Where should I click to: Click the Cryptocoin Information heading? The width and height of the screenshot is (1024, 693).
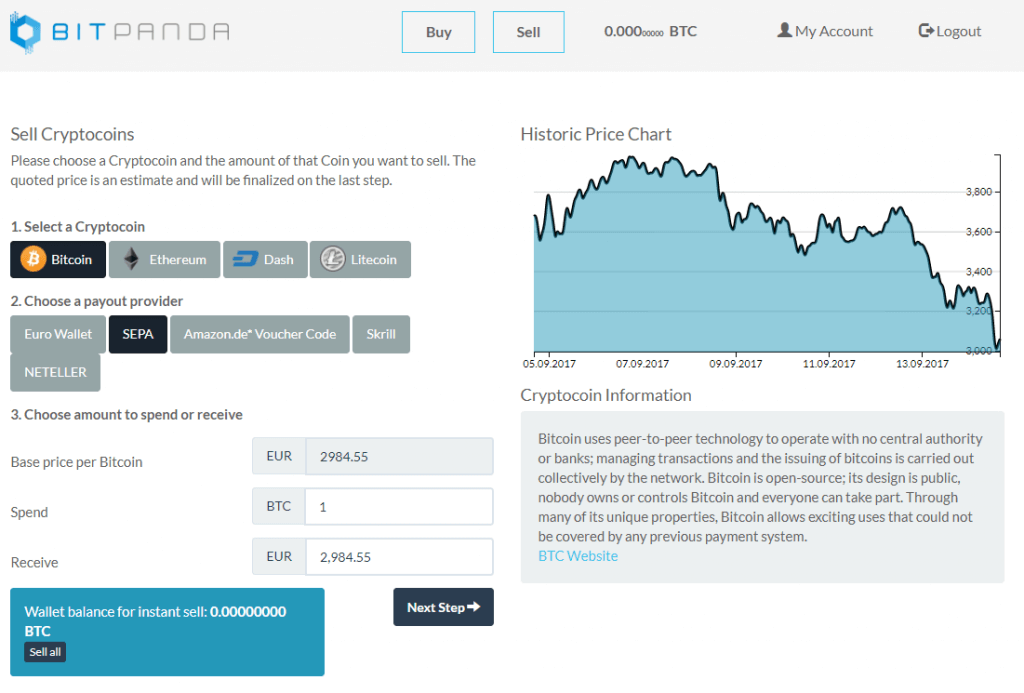click(606, 395)
